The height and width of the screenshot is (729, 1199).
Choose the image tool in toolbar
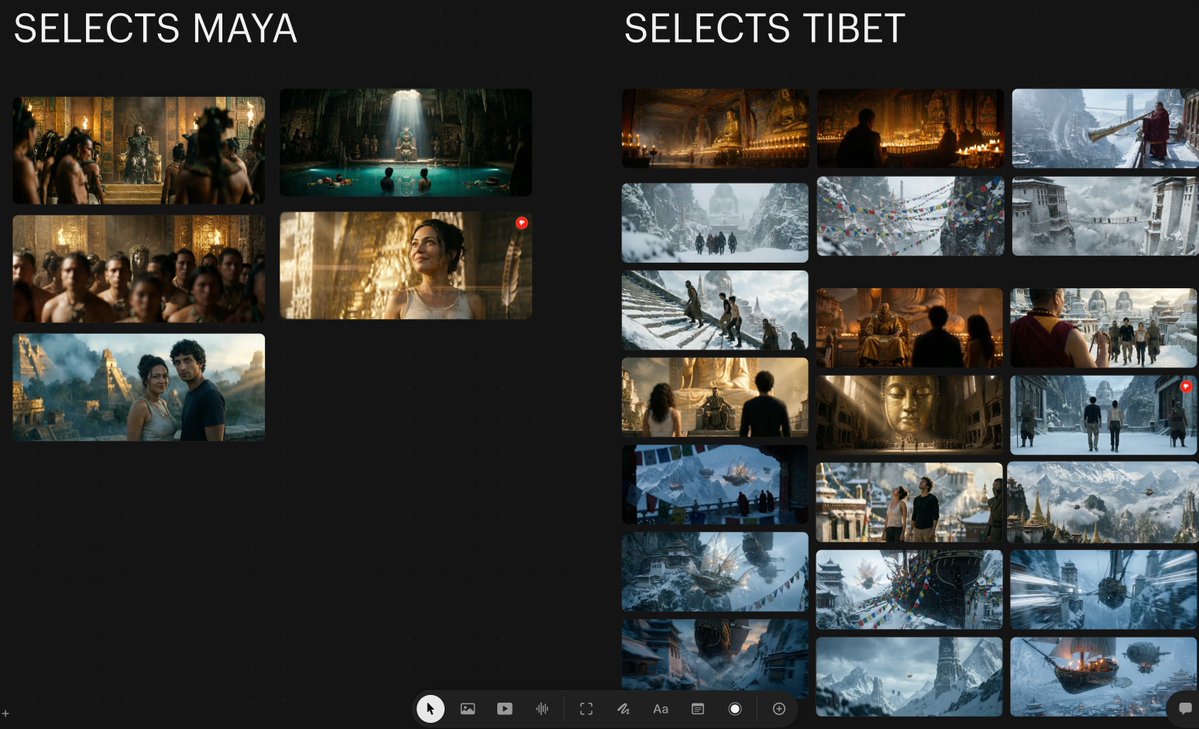click(x=468, y=709)
